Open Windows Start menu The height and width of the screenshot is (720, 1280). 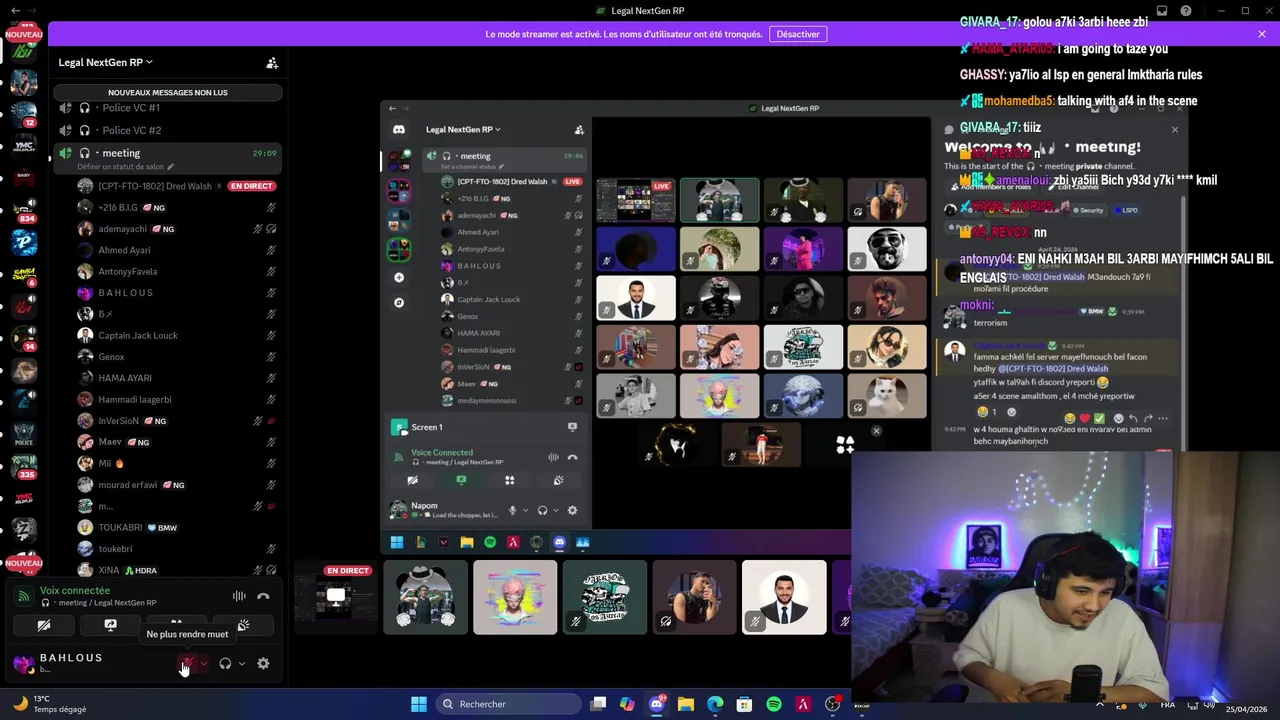(x=419, y=704)
